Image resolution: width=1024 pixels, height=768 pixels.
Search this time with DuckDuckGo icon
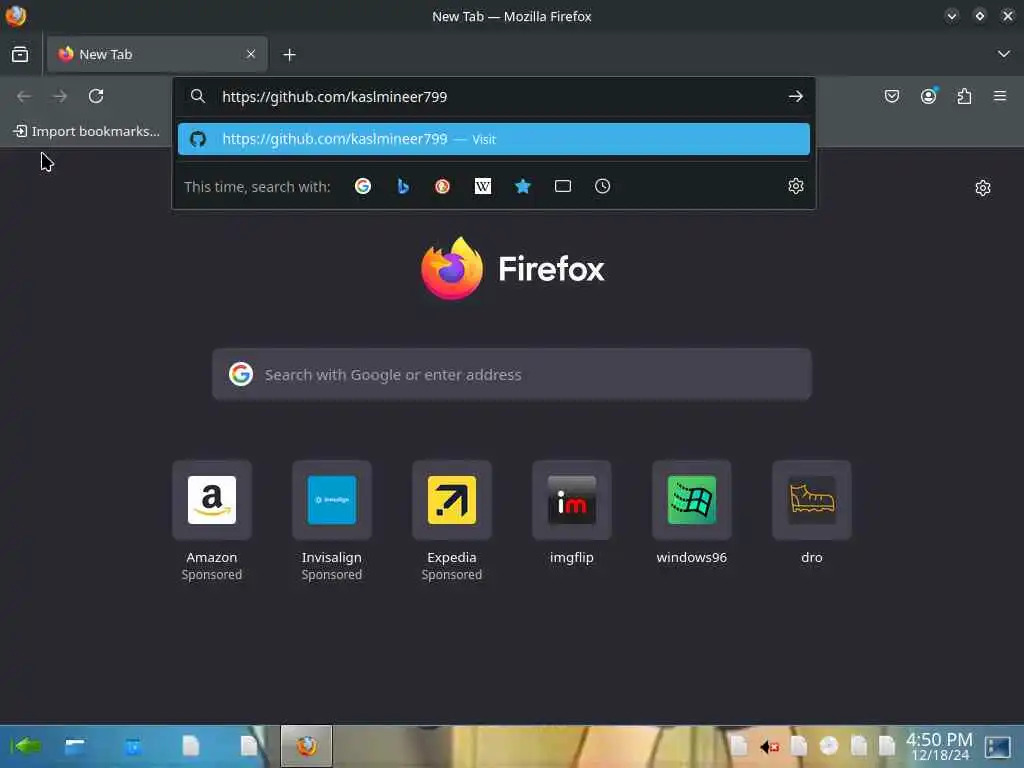pyautogui.click(x=442, y=187)
